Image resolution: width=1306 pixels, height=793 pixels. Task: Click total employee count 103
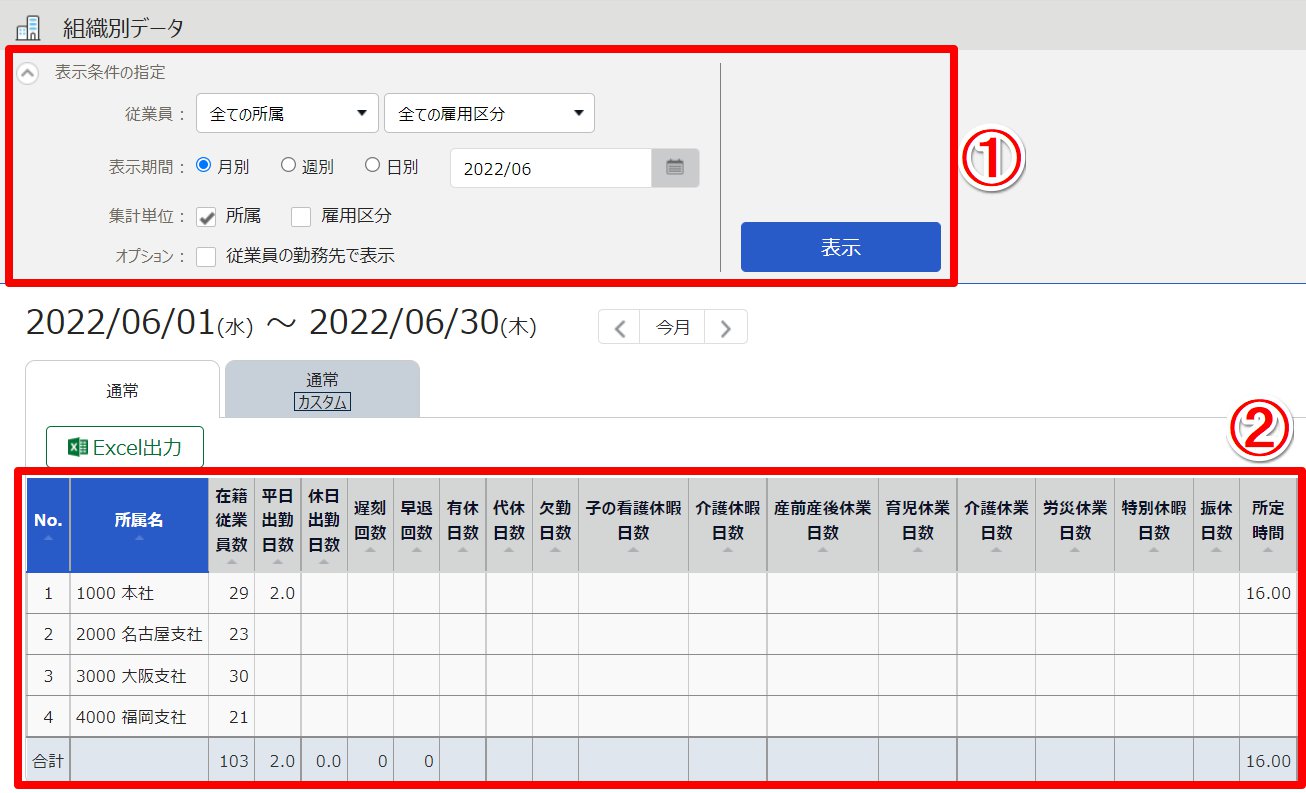[x=234, y=761]
